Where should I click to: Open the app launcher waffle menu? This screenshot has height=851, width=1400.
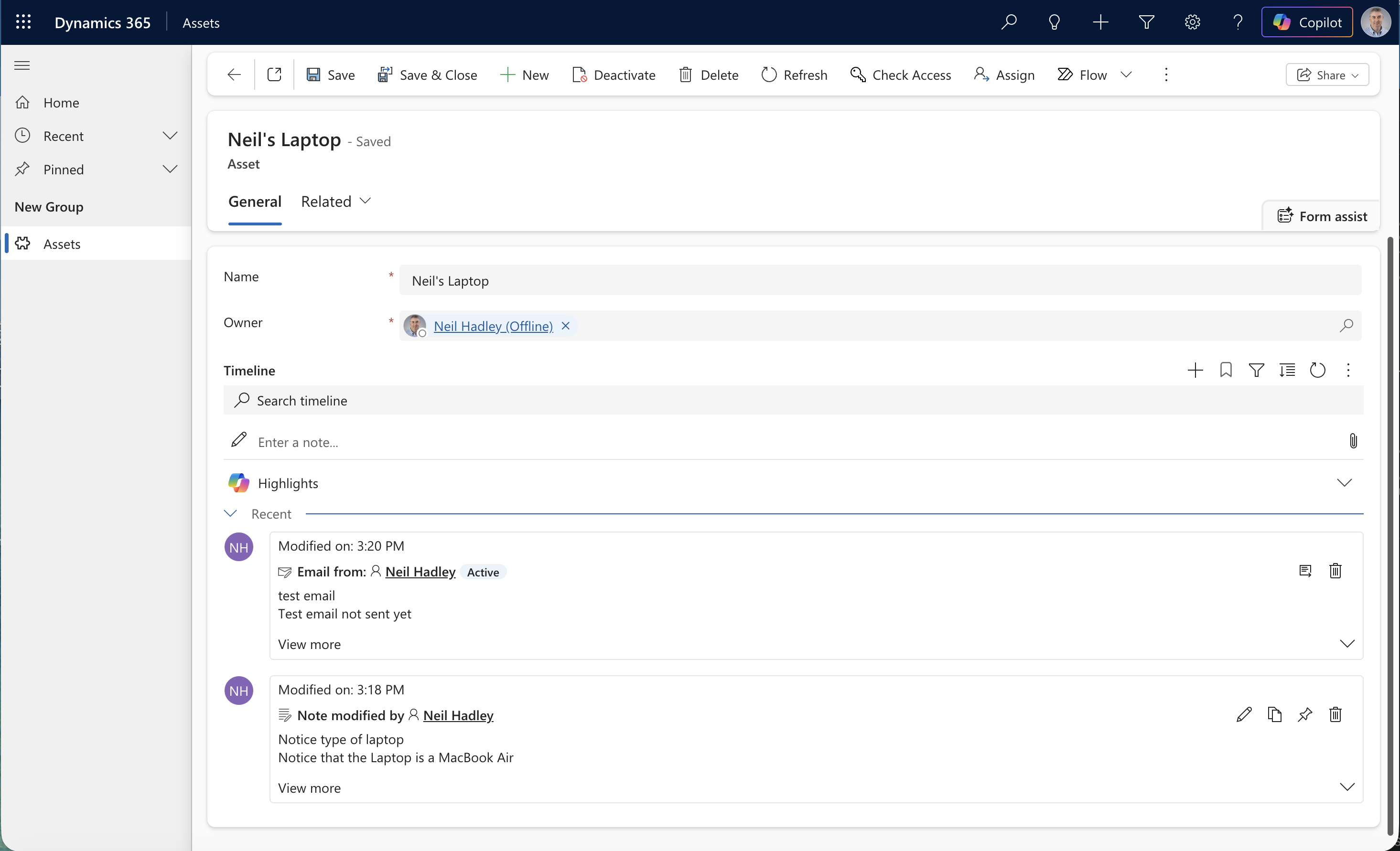click(x=23, y=22)
